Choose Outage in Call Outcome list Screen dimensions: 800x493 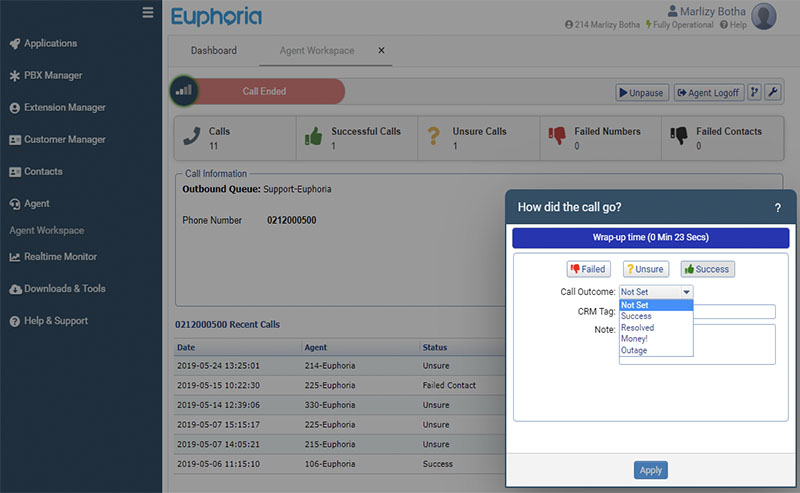click(656, 351)
